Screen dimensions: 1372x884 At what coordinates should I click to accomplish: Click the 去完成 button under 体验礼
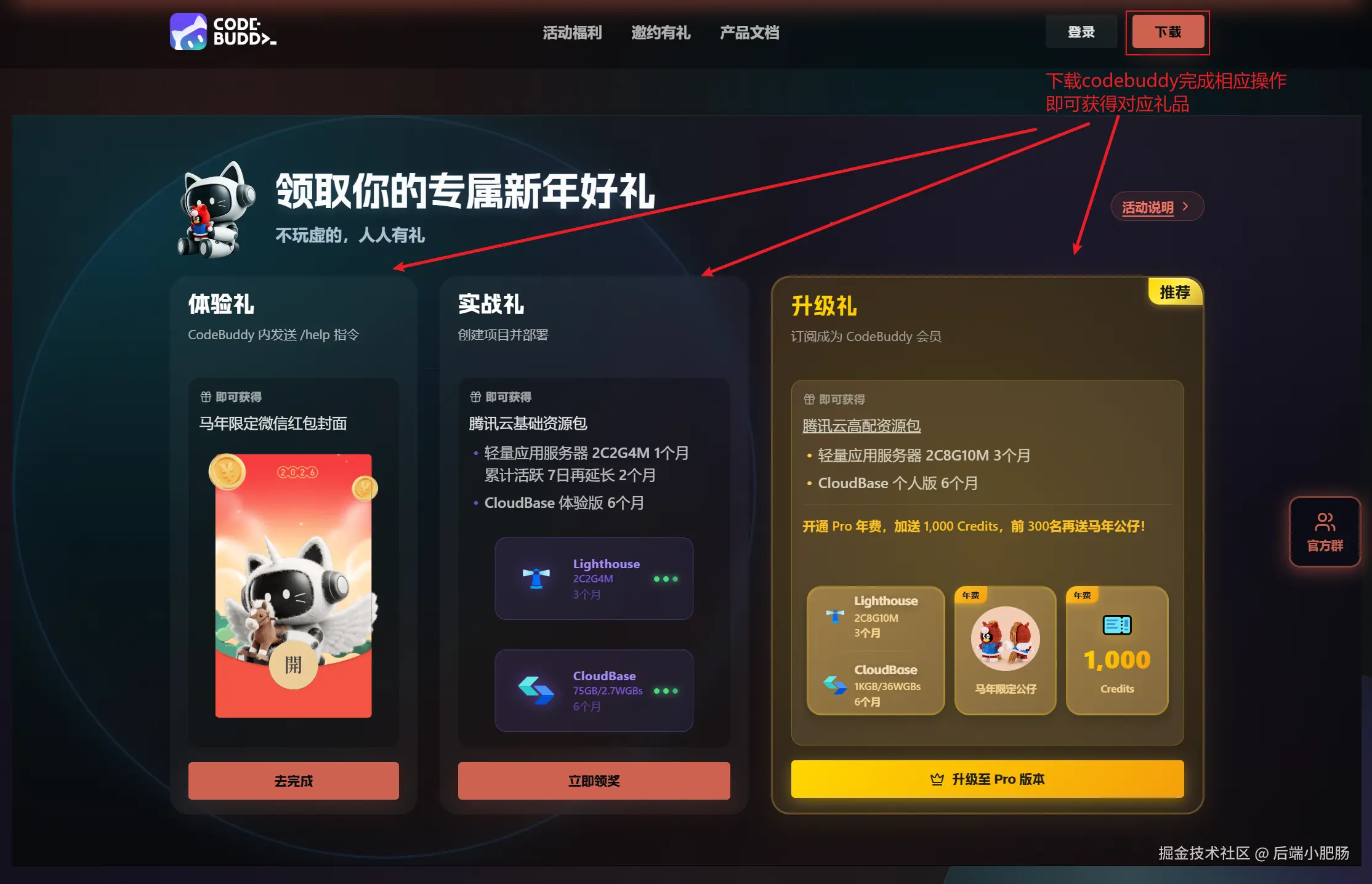293,781
